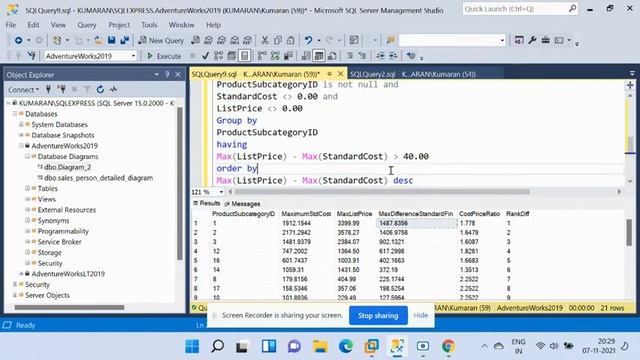The height and width of the screenshot is (360, 640).
Task: Click the Object Explorer horizontal scrollbar
Action: click(69, 307)
